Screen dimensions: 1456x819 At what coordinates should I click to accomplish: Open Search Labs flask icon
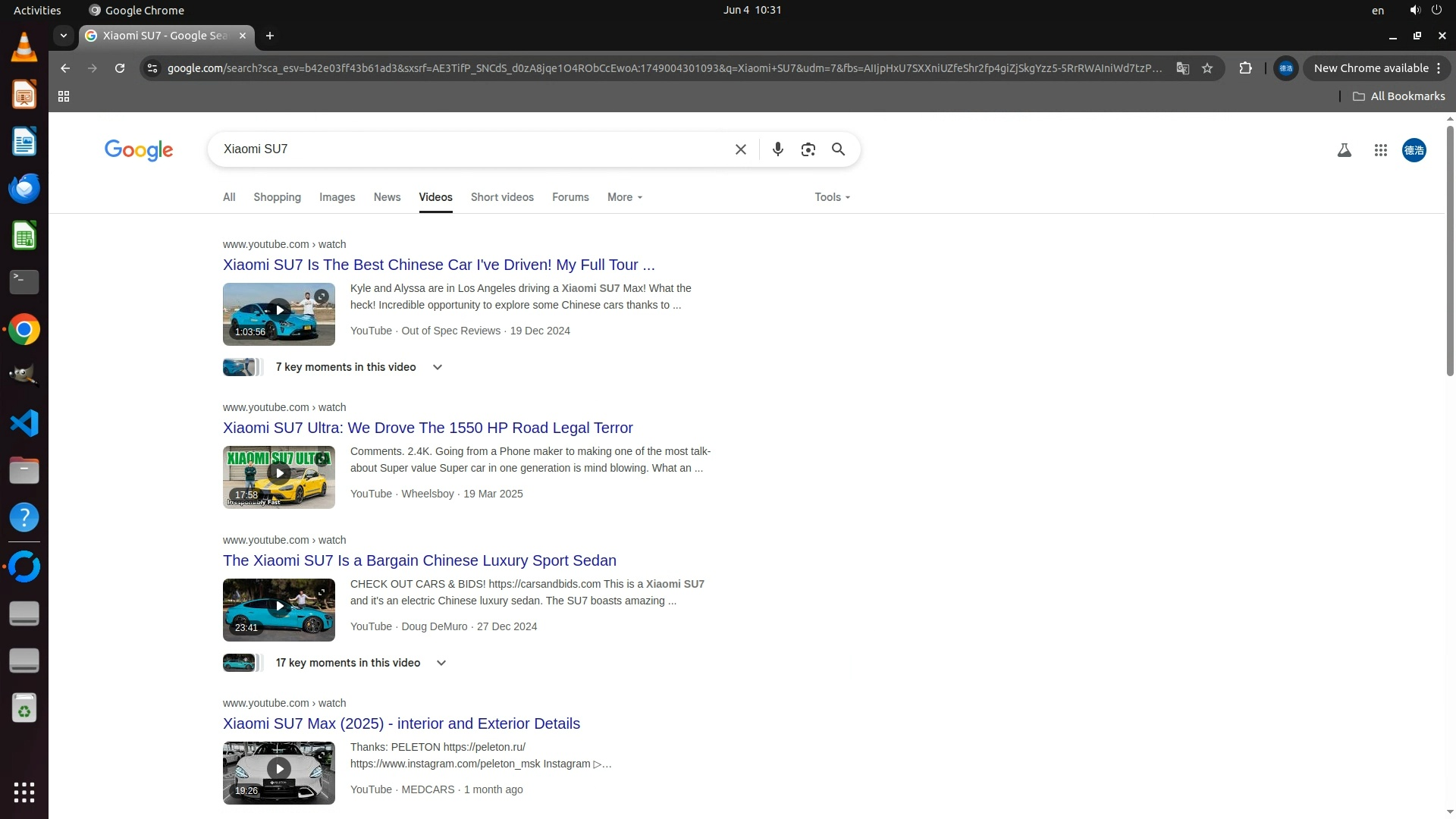1344,150
